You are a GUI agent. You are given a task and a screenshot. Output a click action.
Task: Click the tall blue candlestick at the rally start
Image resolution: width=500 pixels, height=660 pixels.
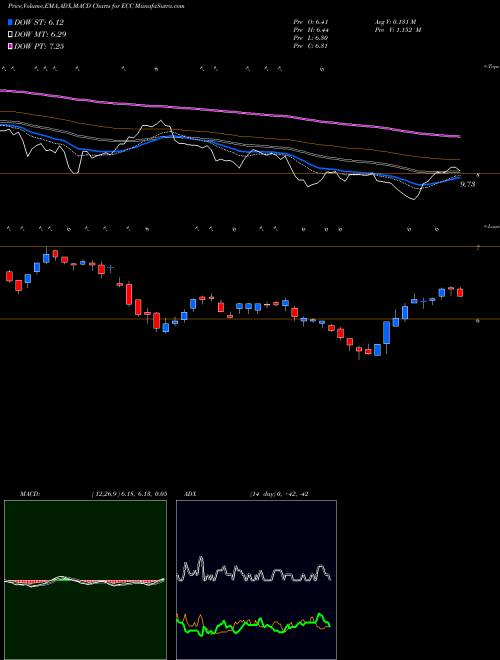pyautogui.click(x=386, y=333)
